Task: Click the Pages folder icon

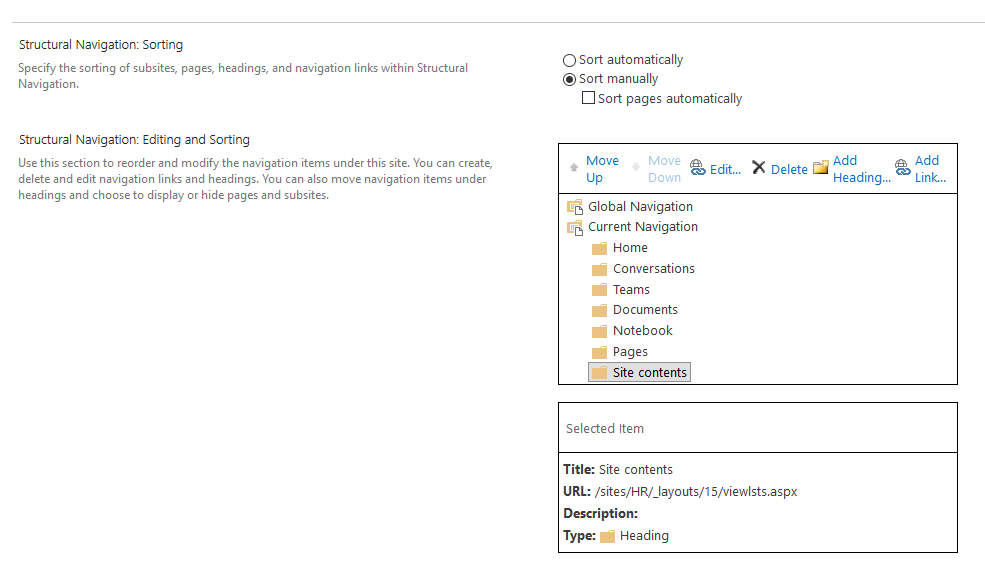Action: click(x=599, y=352)
